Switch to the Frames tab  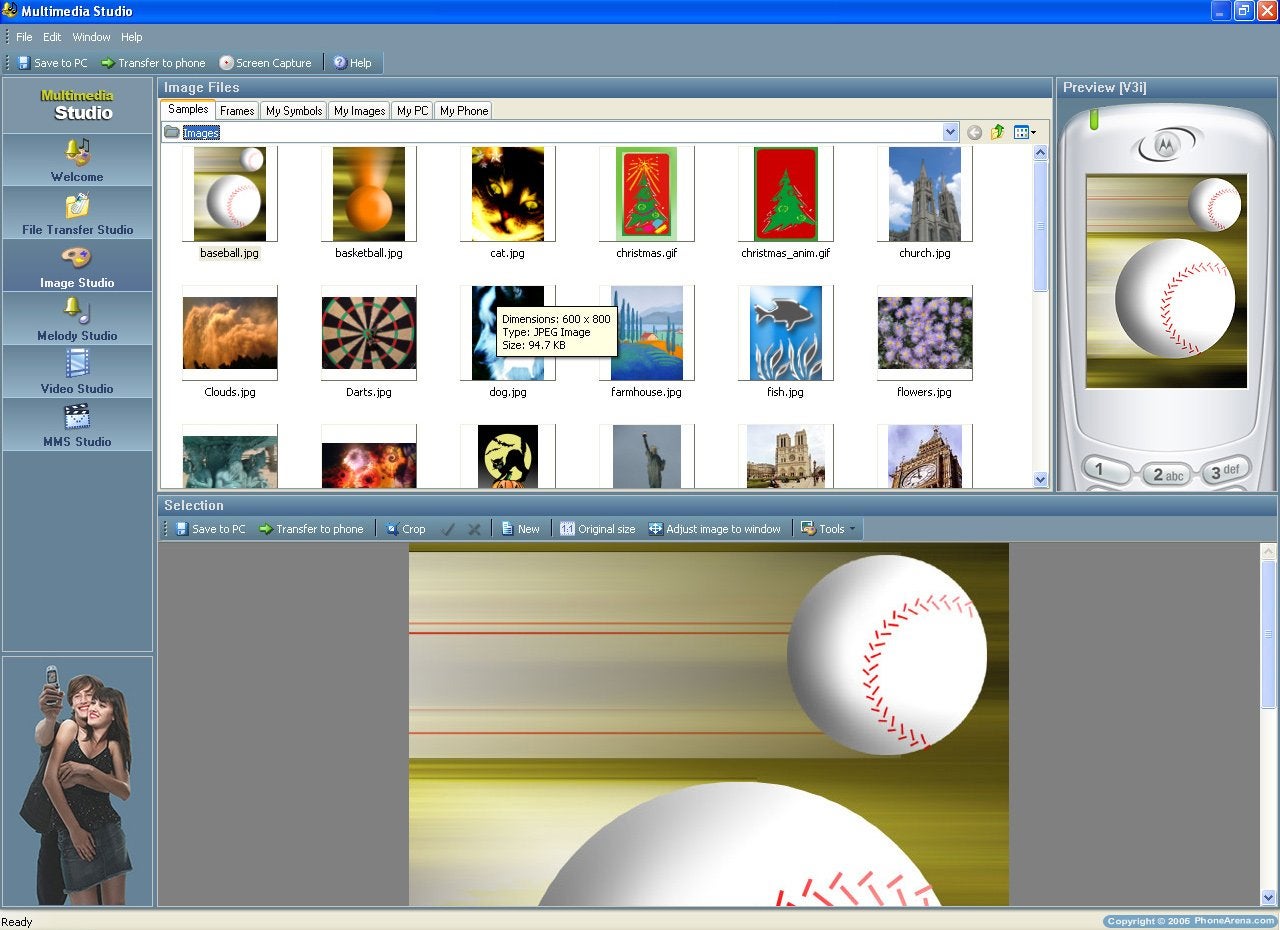coord(237,111)
